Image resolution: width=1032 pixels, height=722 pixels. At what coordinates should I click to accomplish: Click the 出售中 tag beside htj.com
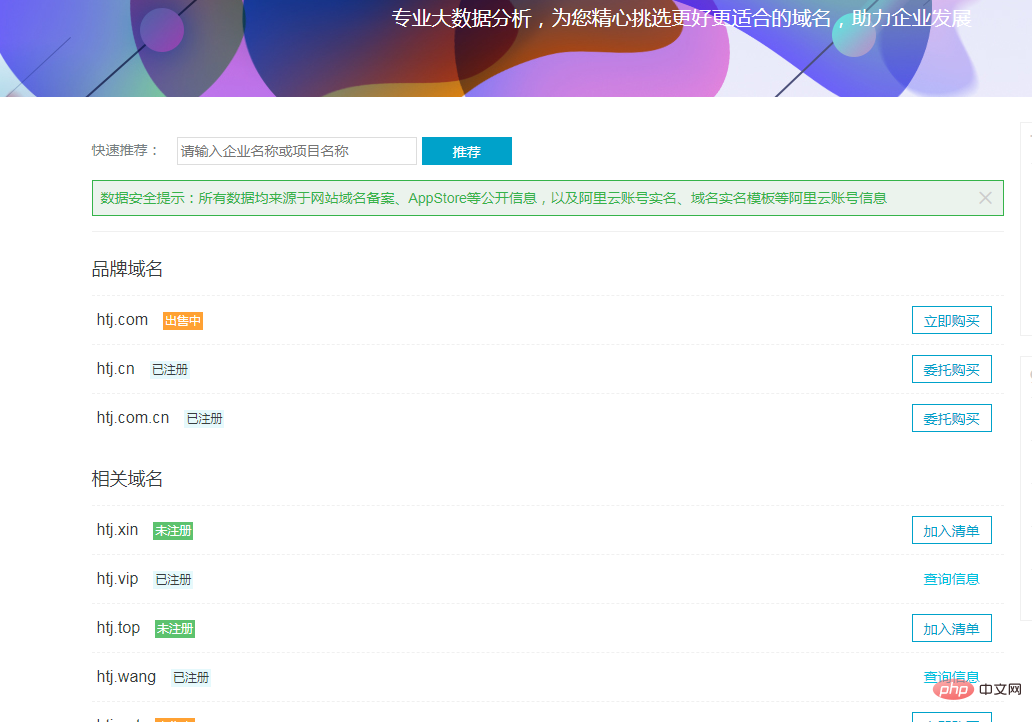click(183, 320)
